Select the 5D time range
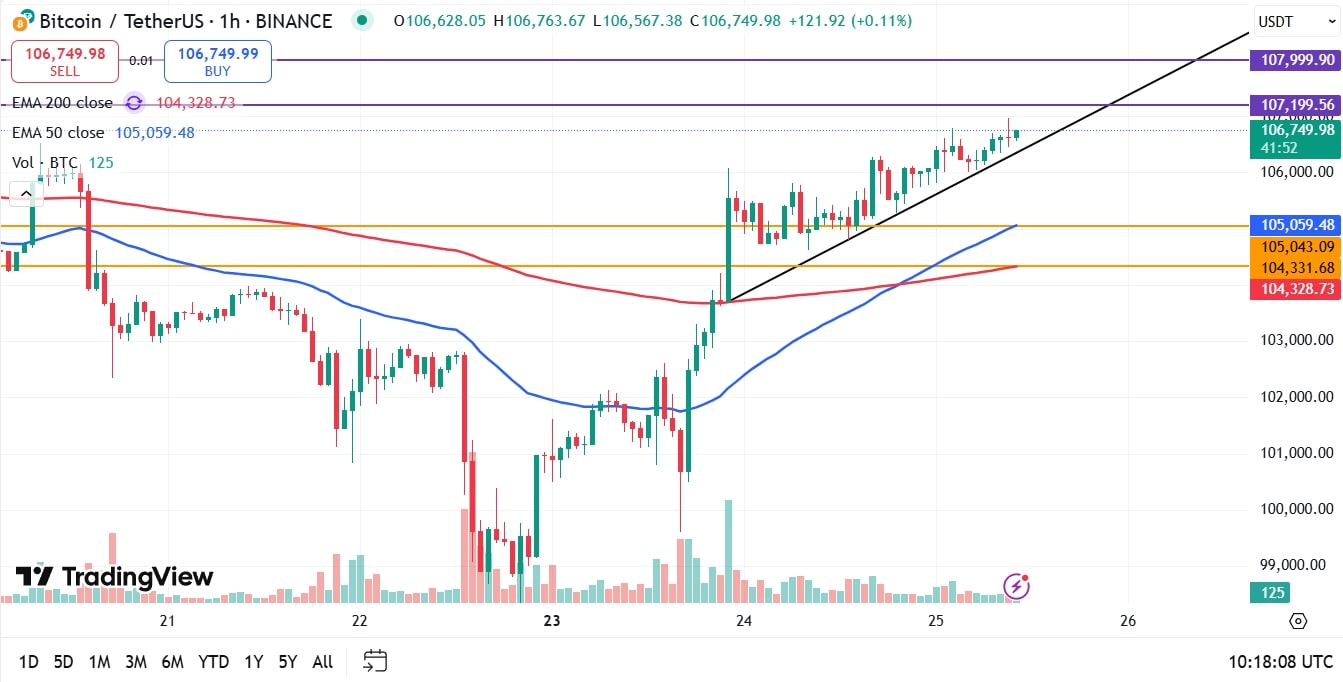This screenshot has height=682, width=1343. tap(64, 661)
